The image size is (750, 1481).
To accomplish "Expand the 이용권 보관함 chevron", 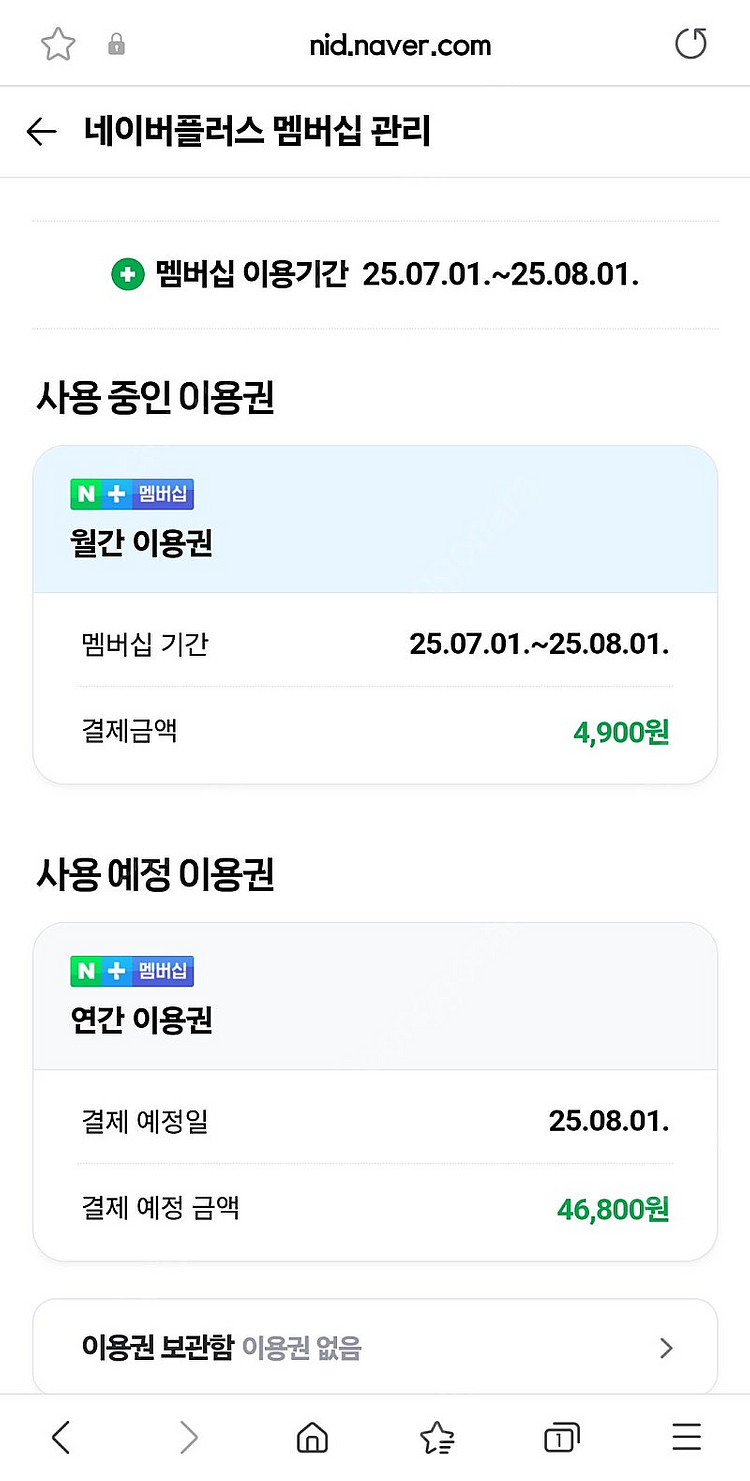I will pyautogui.click(x=667, y=1348).
